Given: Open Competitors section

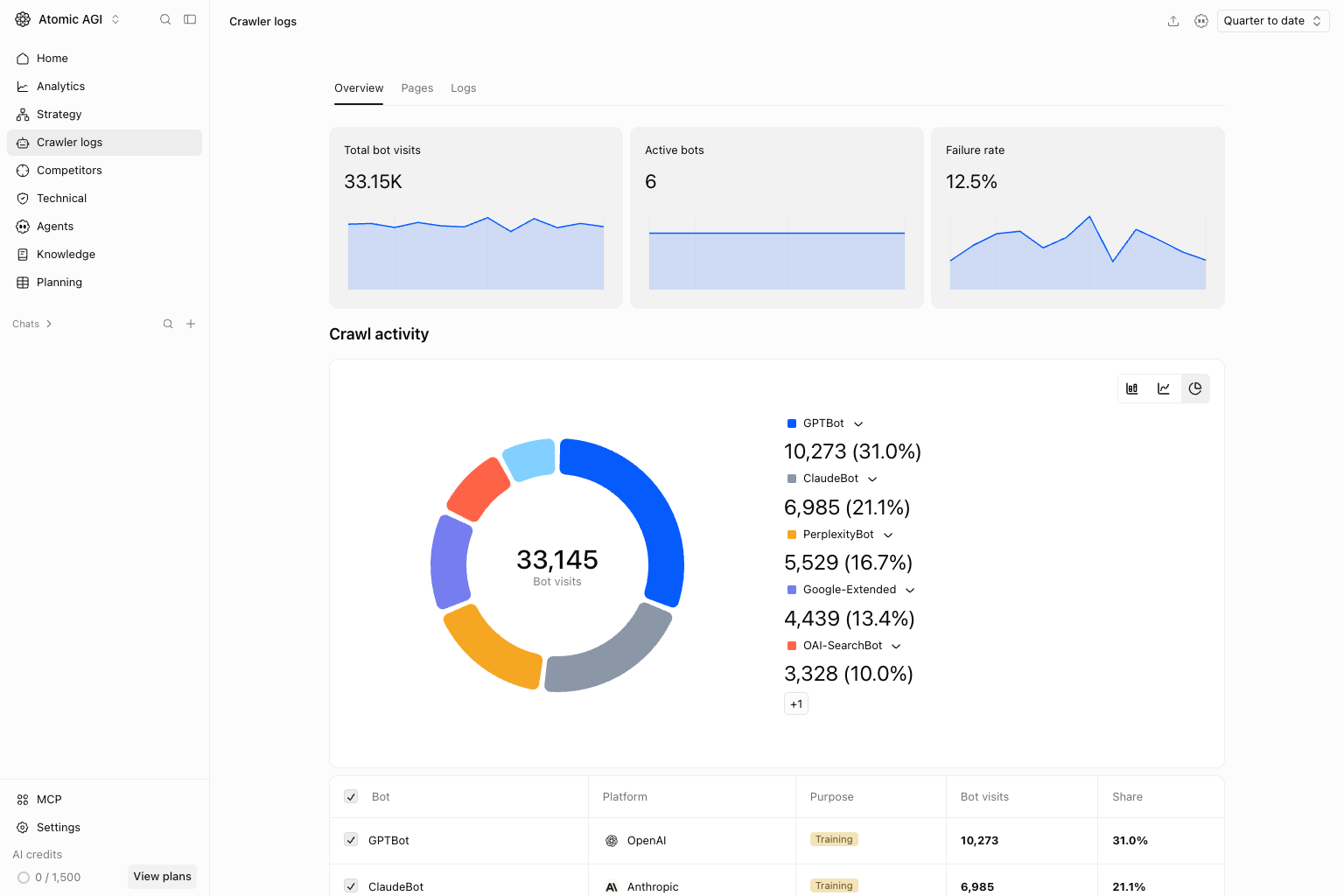Looking at the screenshot, I should click(x=104, y=171).
